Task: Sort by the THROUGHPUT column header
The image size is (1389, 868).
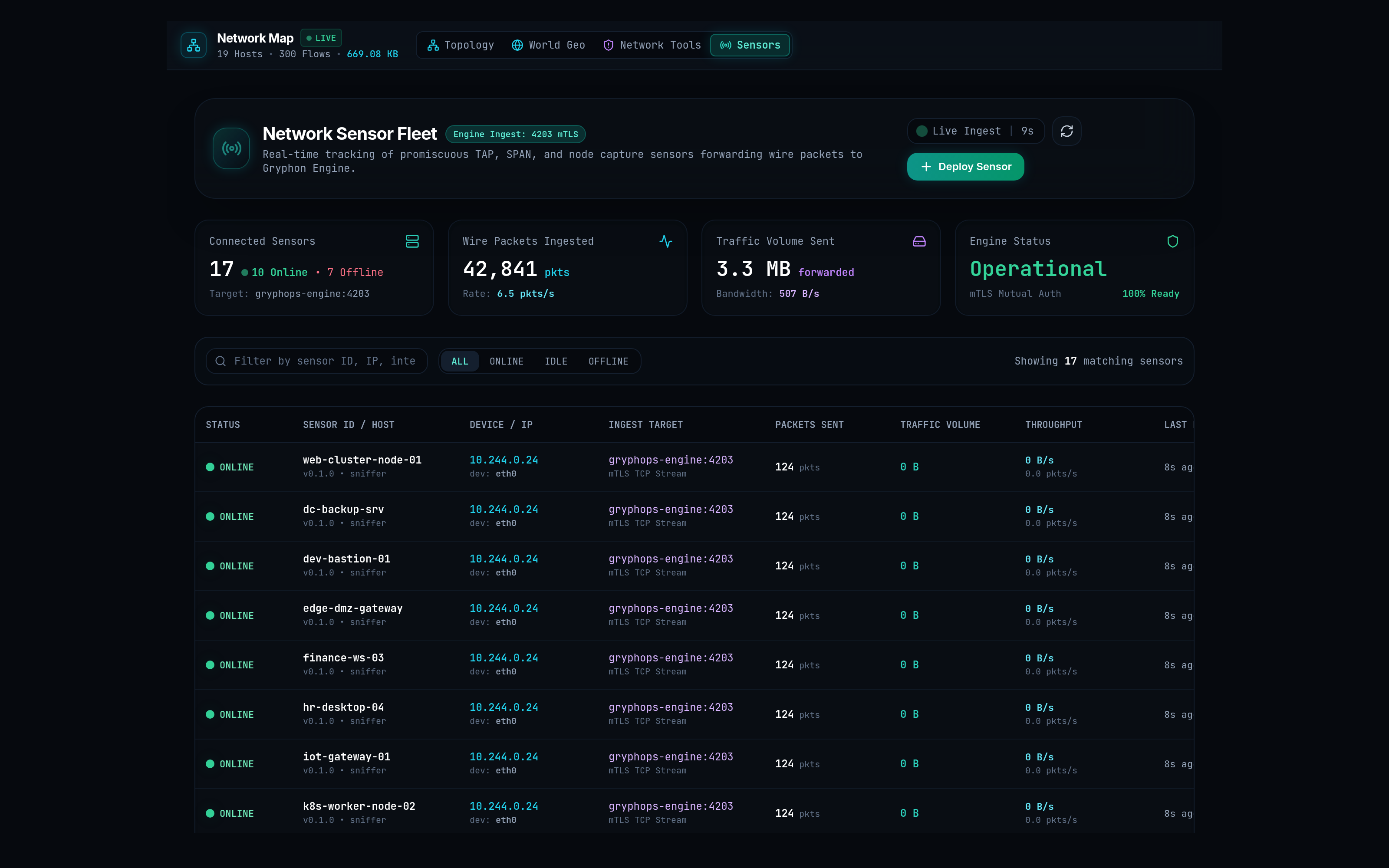Action: click(x=1054, y=425)
